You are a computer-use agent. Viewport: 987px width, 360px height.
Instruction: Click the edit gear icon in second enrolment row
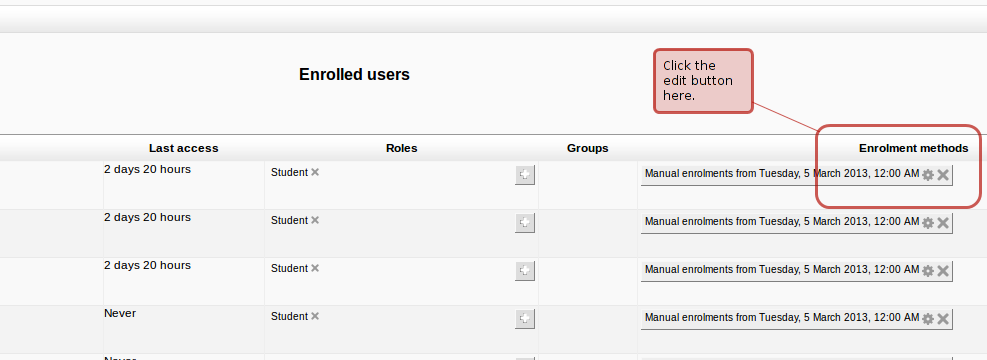point(928,223)
